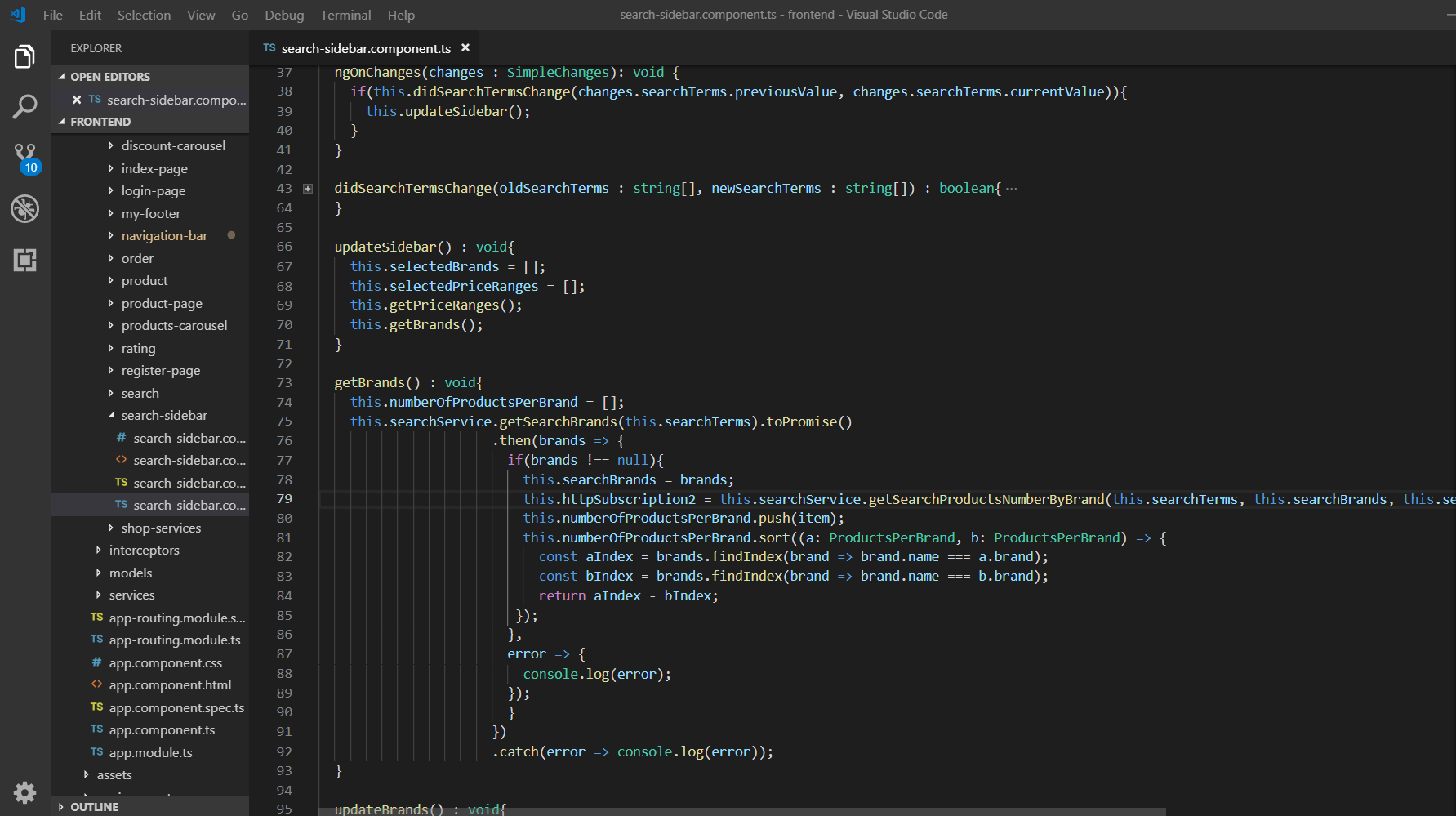Expand the search folder

tap(140, 393)
